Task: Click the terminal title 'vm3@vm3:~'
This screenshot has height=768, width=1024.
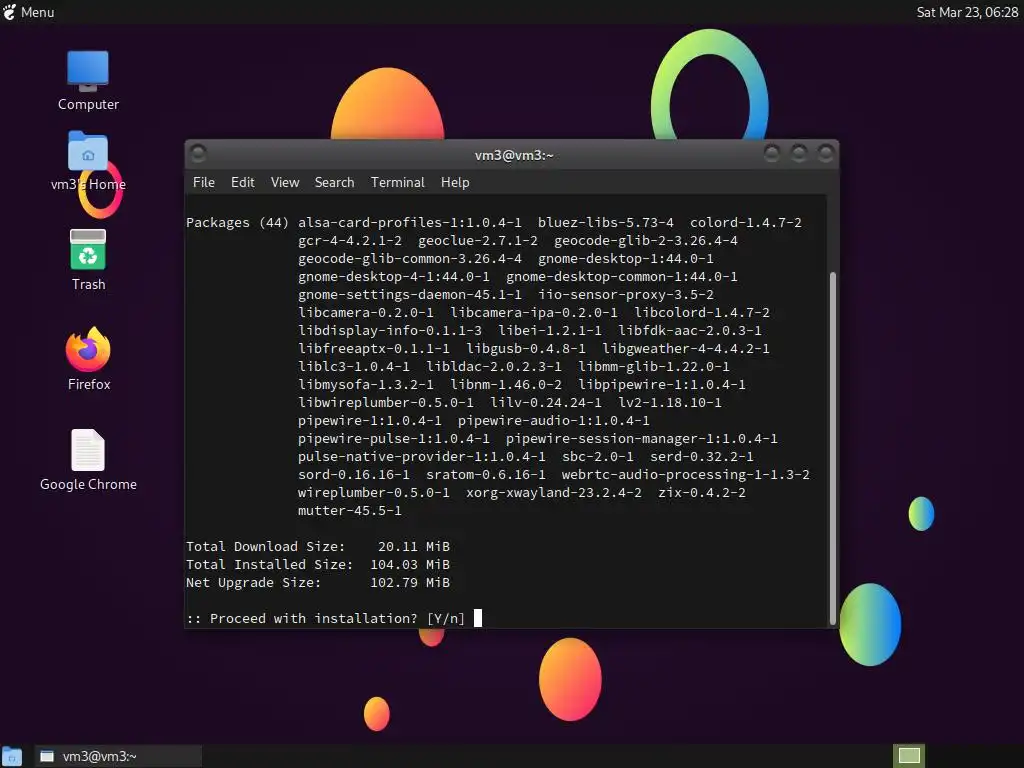Action: click(514, 155)
